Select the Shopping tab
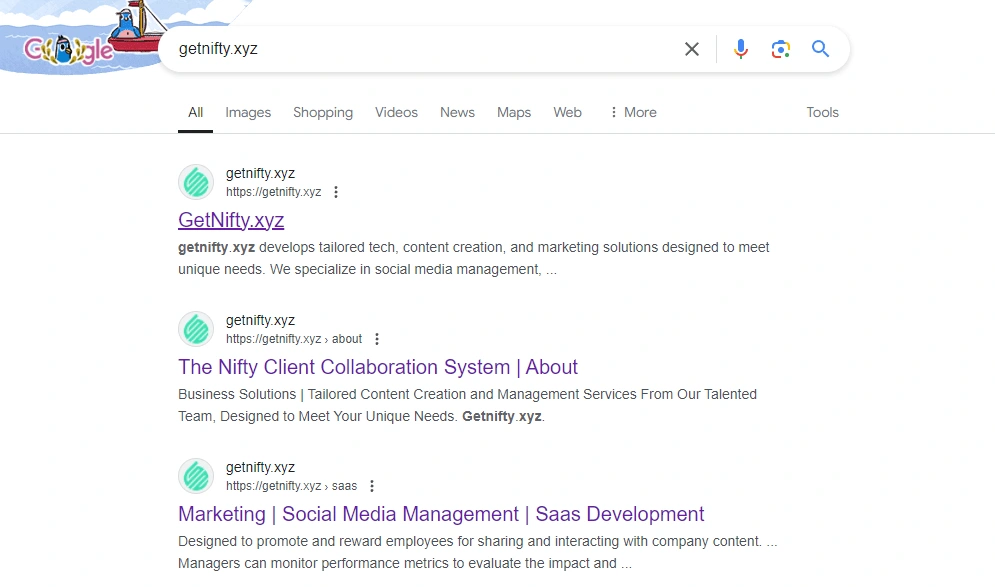Image resolution: width=995 pixels, height=587 pixels. [323, 112]
